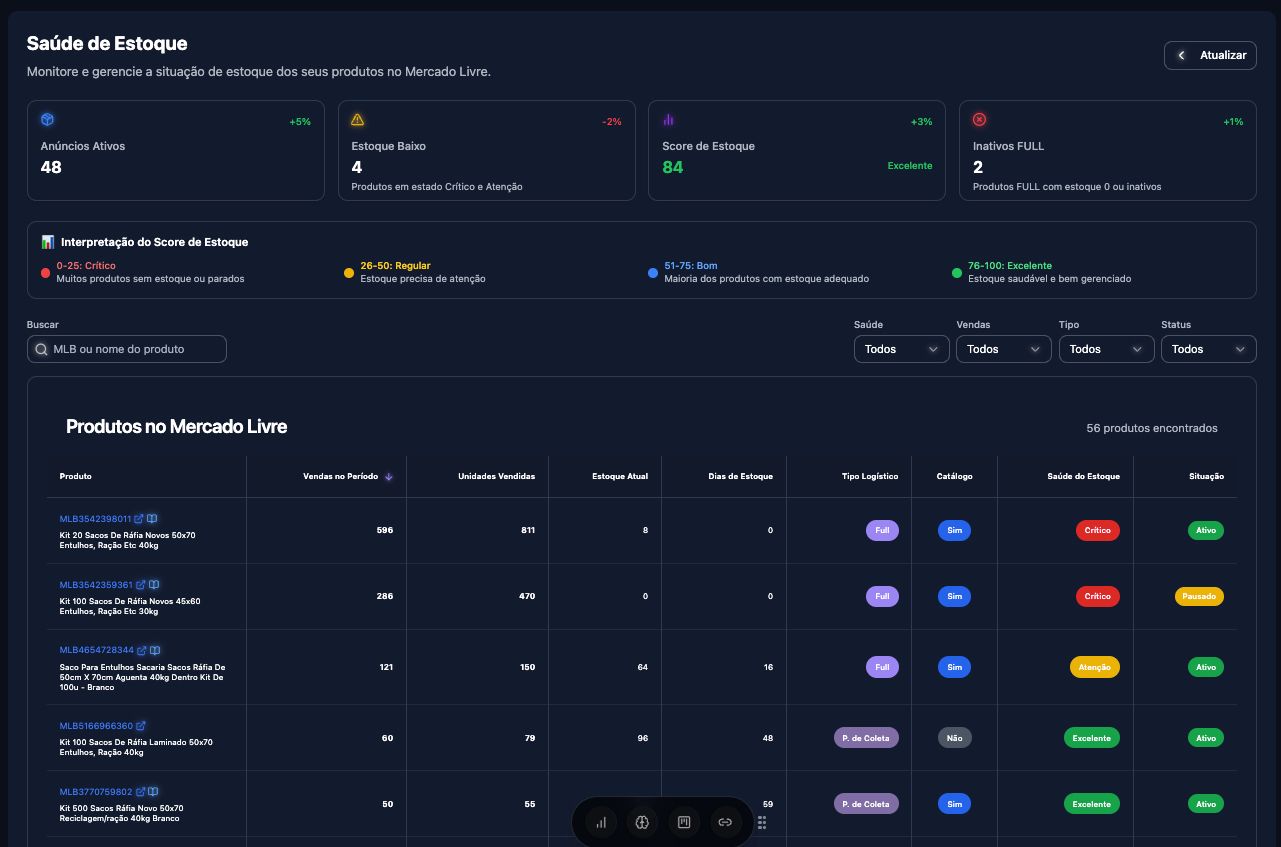Select the link icon in the floating dock

point(725,822)
